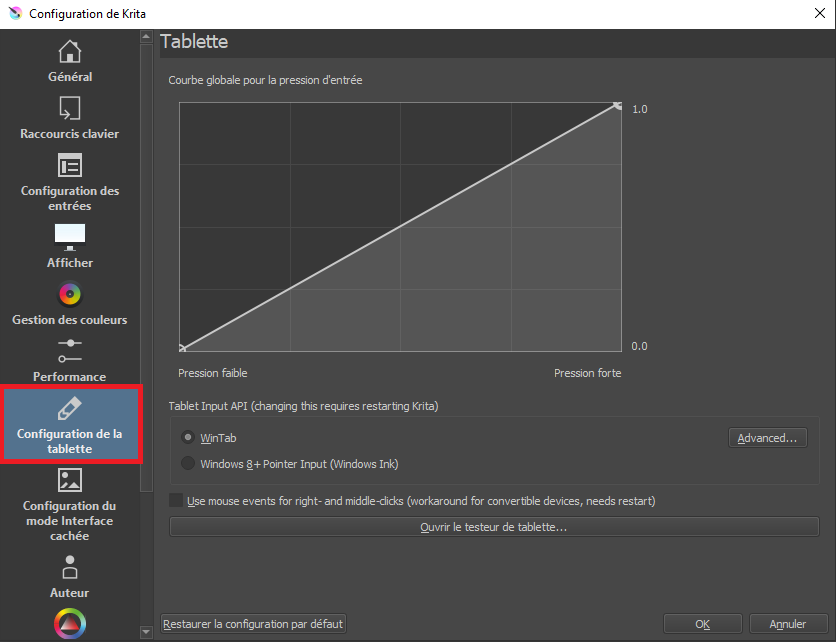Open the Performance sliders icon

pyautogui.click(x=70, y=351)
